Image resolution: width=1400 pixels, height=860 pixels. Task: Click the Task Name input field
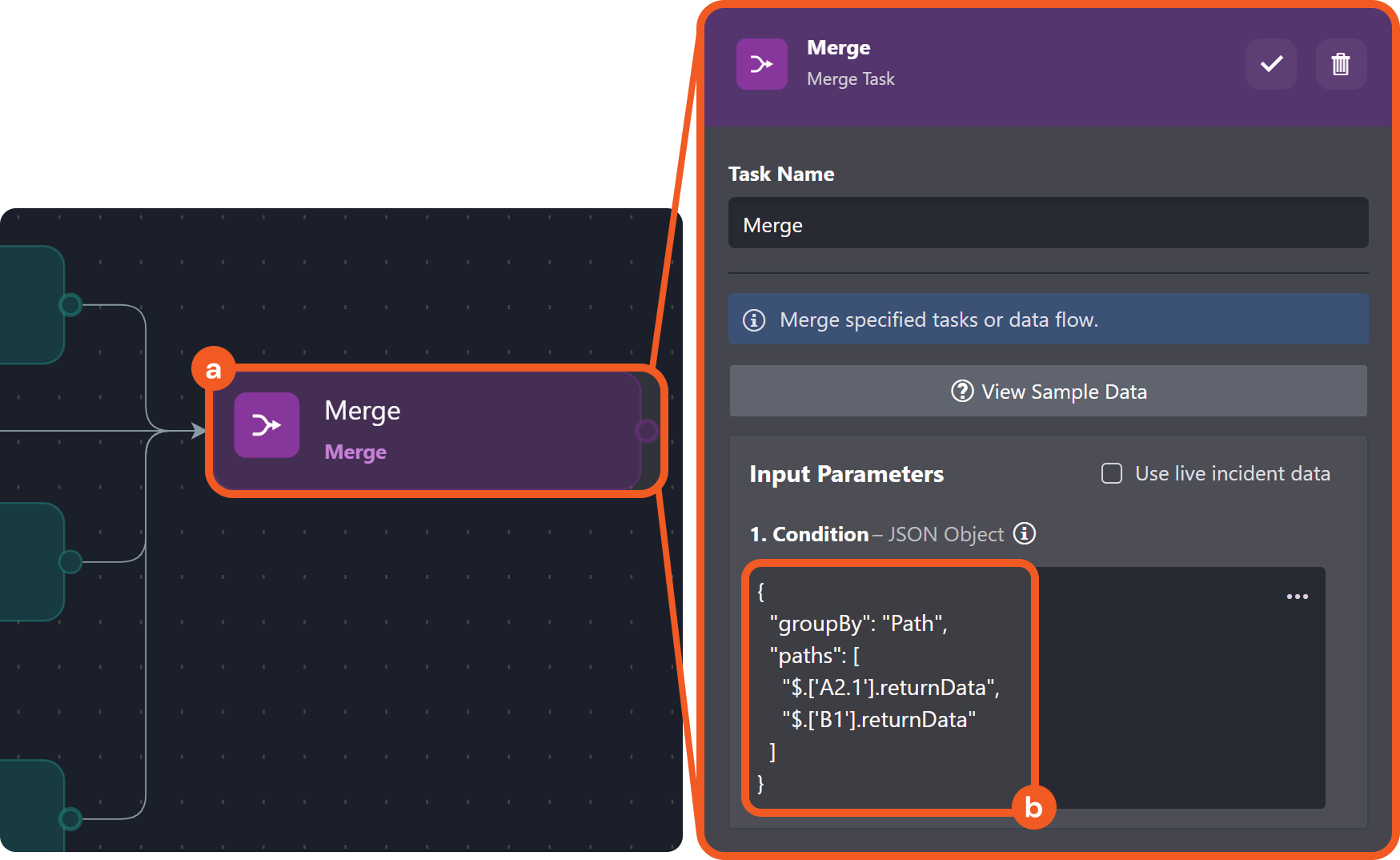click(1049, 223)
